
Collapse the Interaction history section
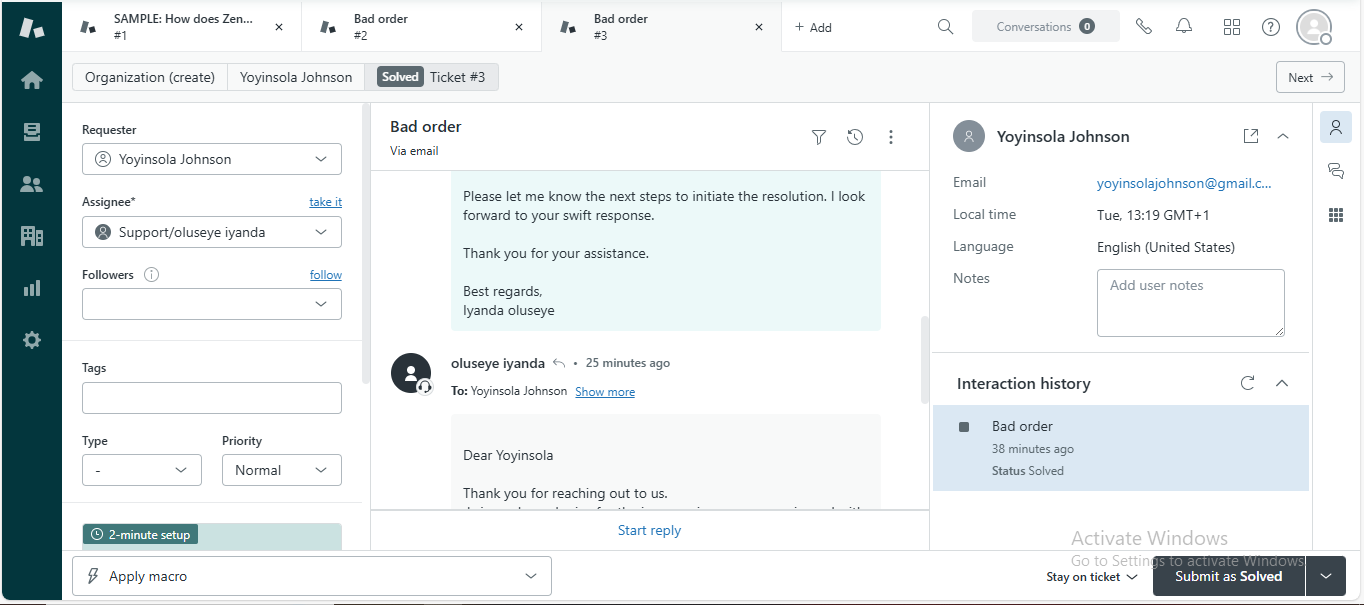[1282, 383]
